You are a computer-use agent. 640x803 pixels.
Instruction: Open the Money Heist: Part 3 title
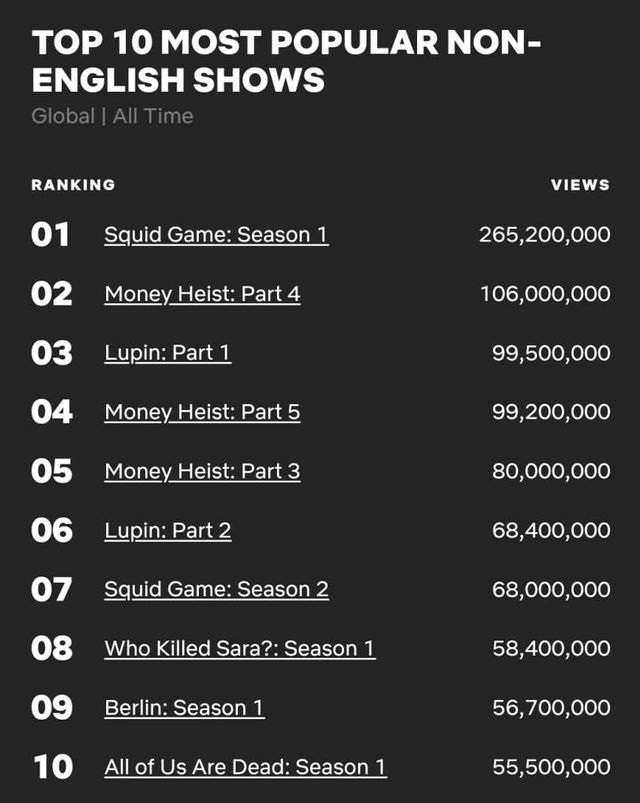[x=202, y=471]
